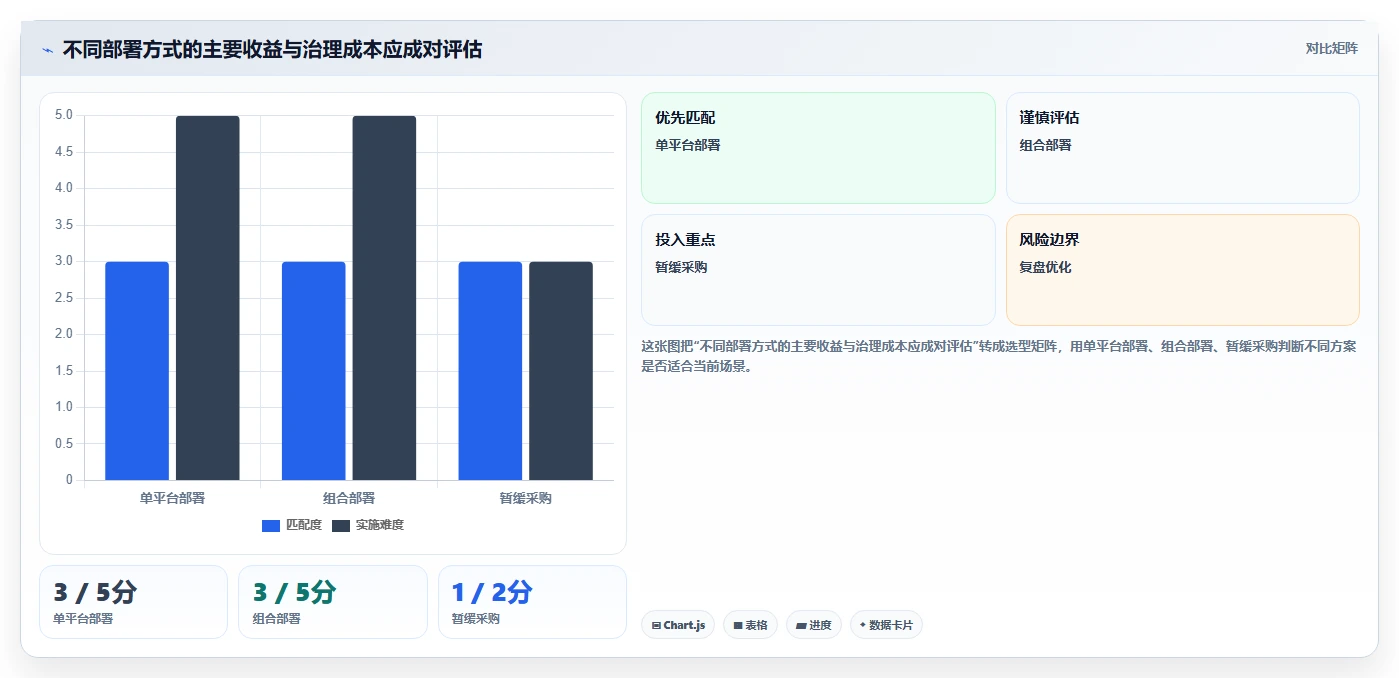Click the 对比矩阵 label in the header

coord(1331,48)
